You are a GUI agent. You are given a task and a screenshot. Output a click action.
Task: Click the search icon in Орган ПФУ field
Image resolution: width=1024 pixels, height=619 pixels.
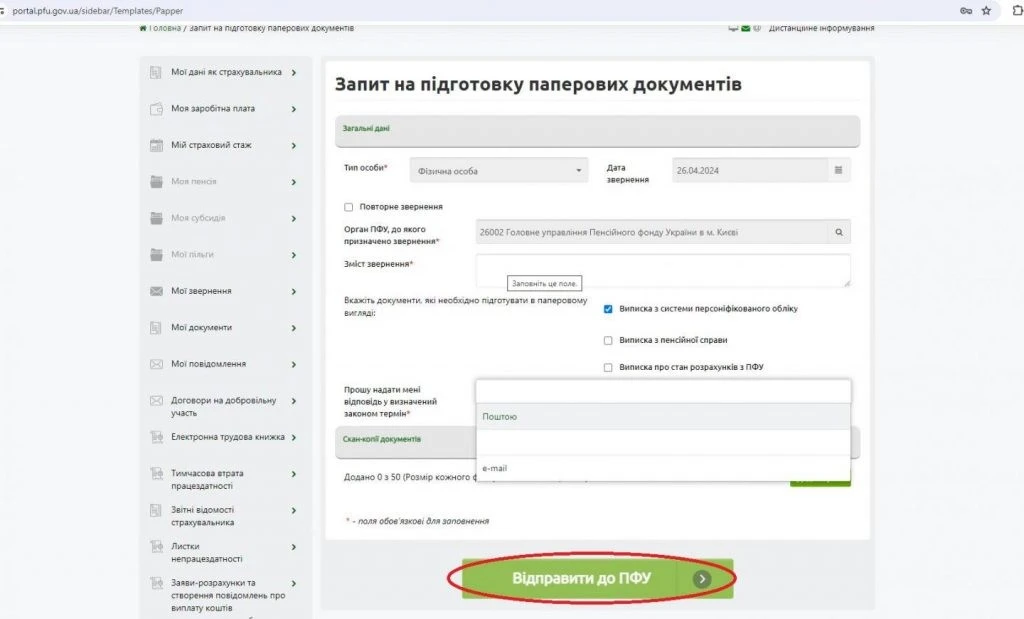pos(840,233)
